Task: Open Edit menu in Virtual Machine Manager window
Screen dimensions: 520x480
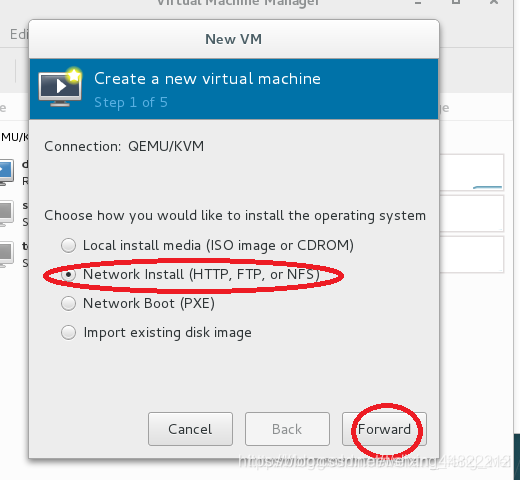Action: tap(19, 34)
